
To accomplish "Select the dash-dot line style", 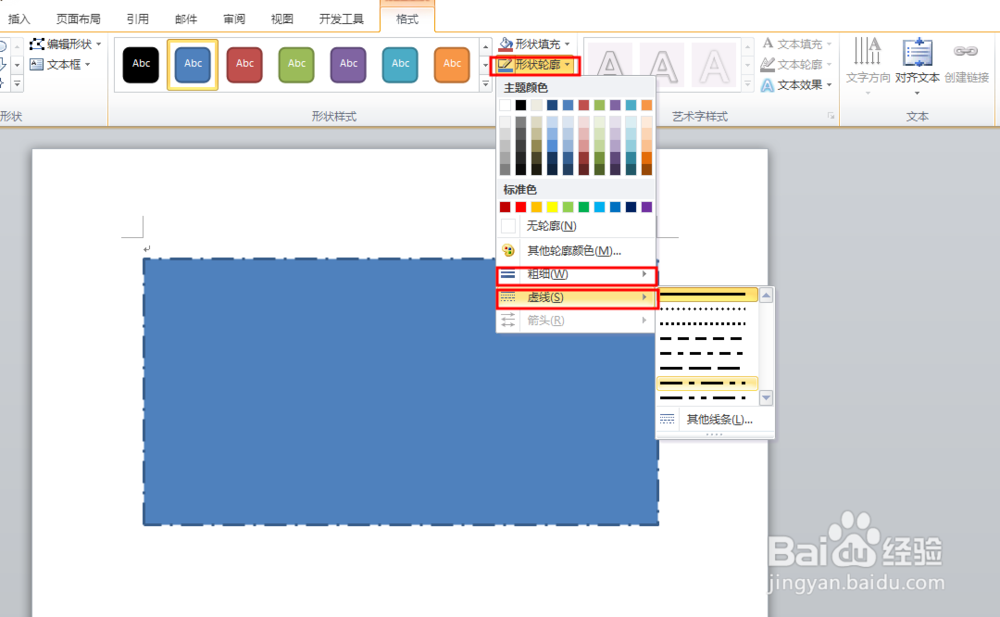I will coord(707,353).
